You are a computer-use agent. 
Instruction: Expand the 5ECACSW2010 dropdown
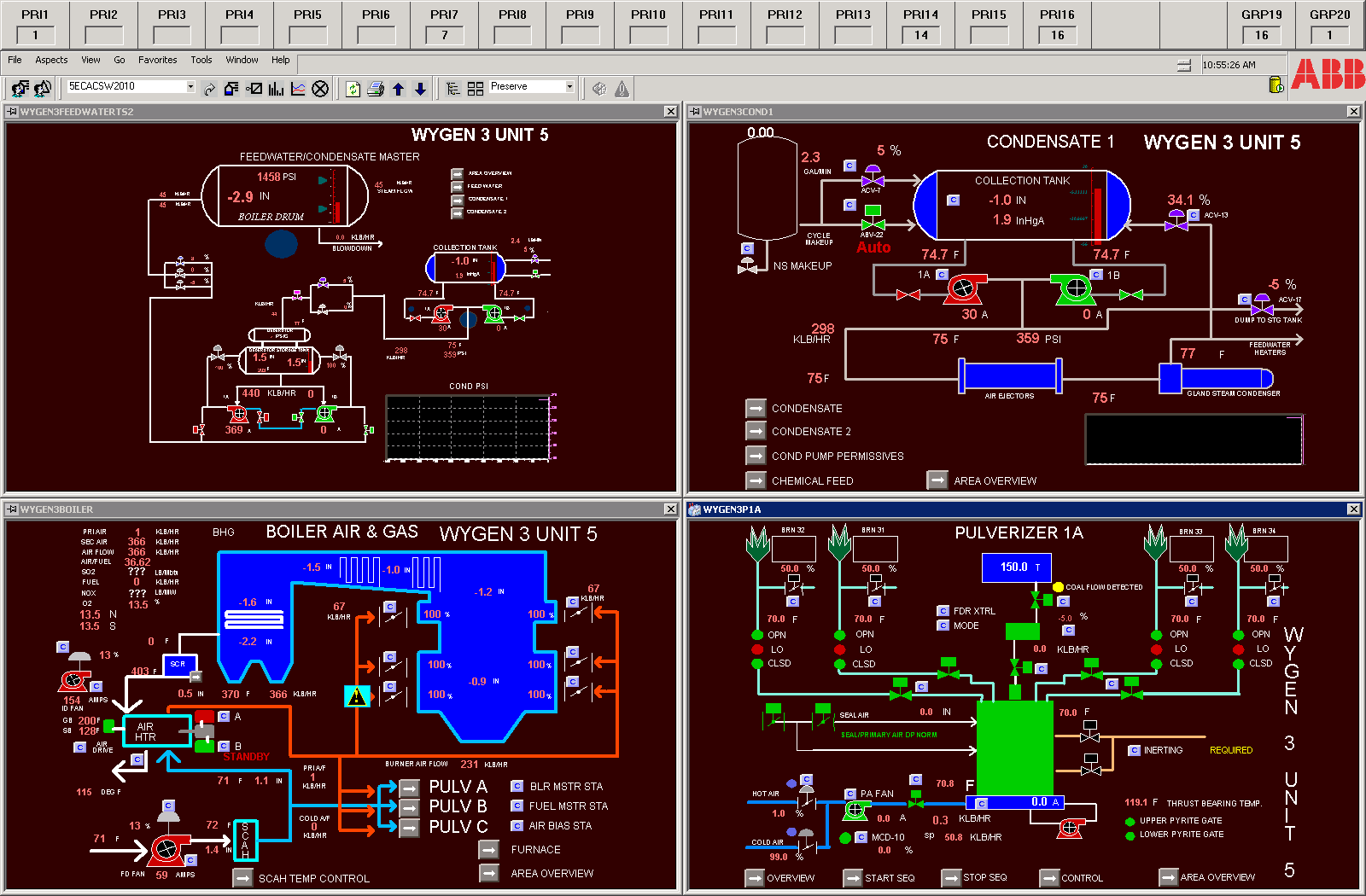pyautogui.click(x=190, y=86)
